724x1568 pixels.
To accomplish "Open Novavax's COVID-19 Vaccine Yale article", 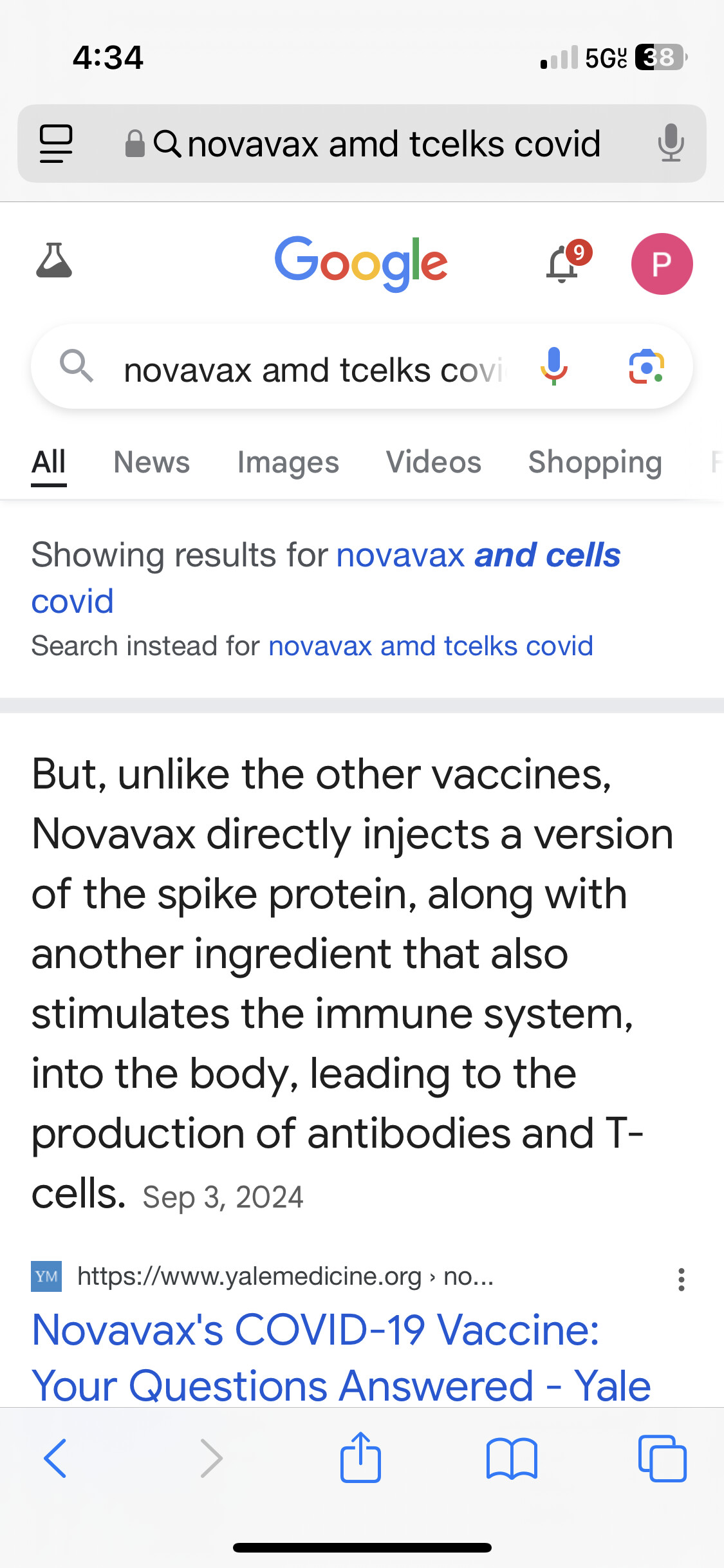I will click(x=341, y=1357).
